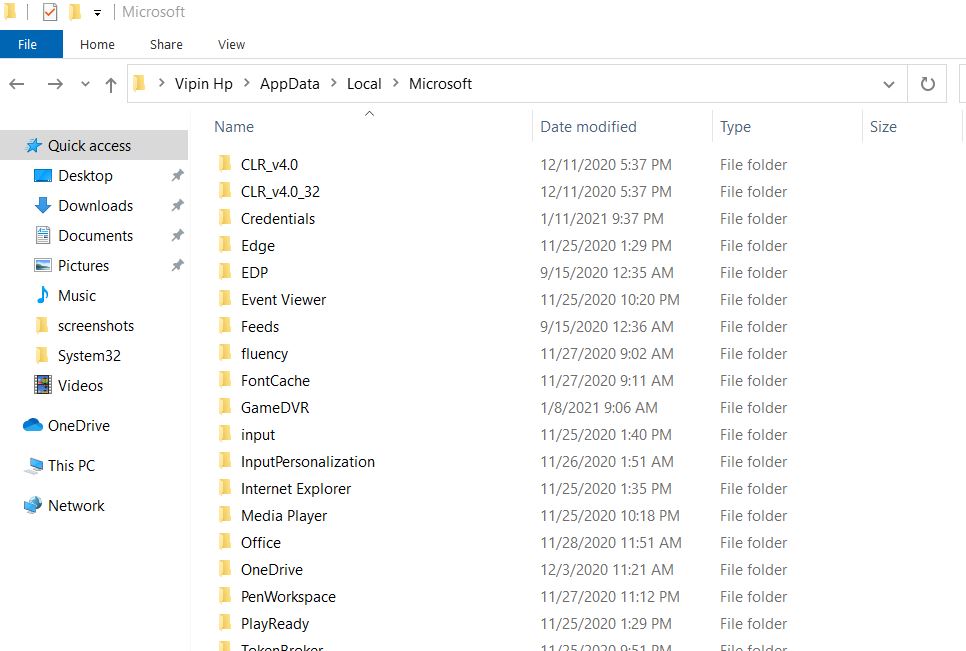Switch to the Home ribbon tab
This screenshot has height=651, width=966.
click(97, 44)
